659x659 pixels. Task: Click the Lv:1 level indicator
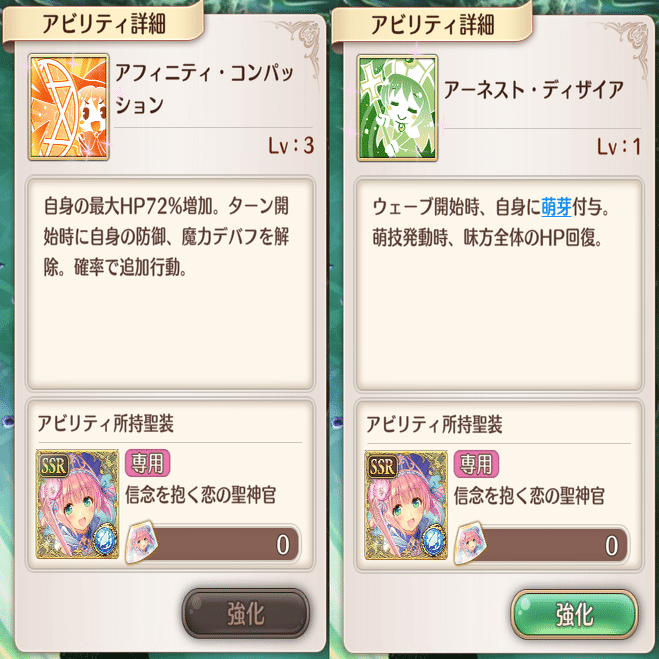pyautogui.click(x=619, y=146)
